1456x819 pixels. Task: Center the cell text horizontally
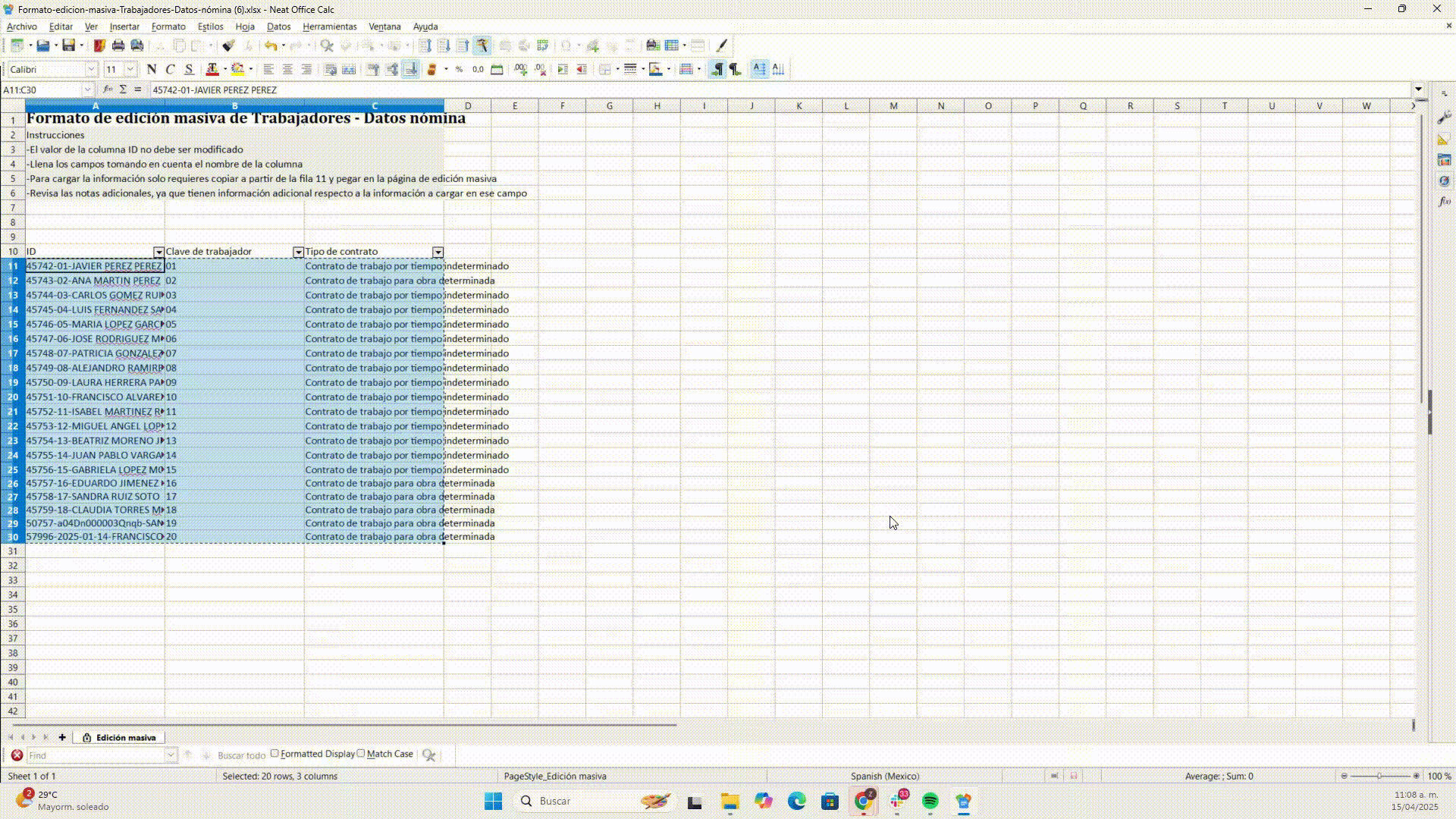287,69
